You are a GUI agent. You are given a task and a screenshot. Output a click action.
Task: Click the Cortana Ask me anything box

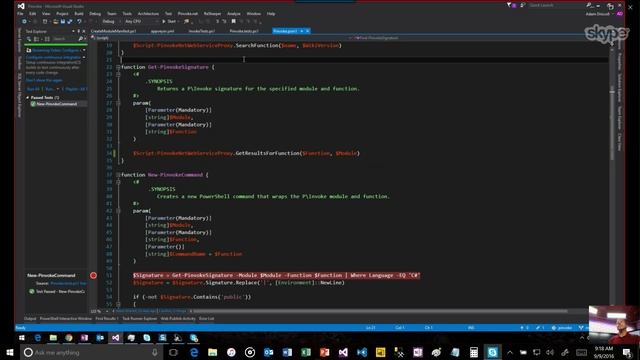click(92, 352)
